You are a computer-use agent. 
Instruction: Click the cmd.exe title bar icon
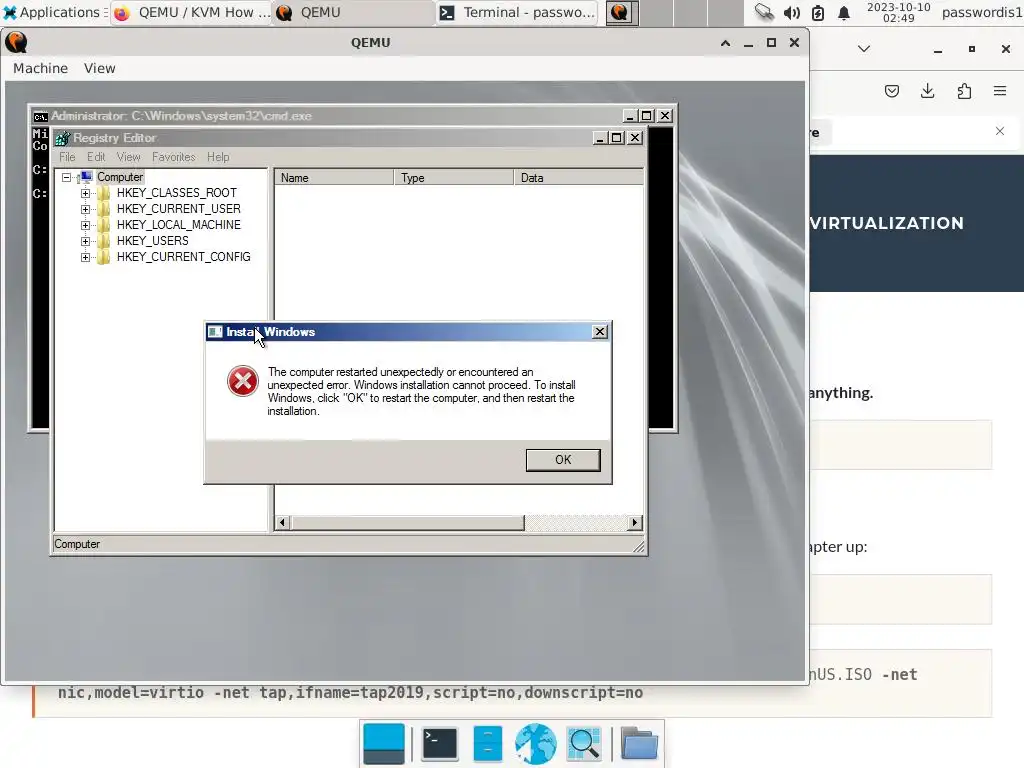(x=40, y=116)
